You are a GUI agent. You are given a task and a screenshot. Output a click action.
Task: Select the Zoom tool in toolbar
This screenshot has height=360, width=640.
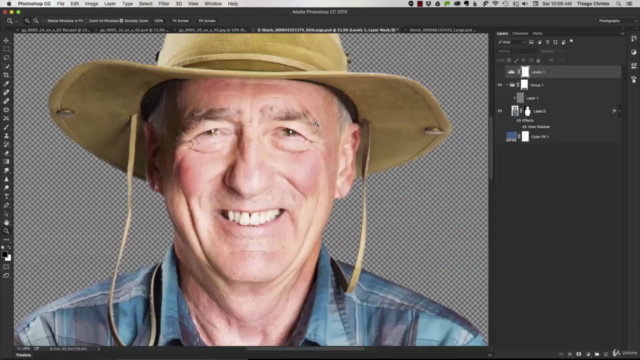(x=6, y=231)
